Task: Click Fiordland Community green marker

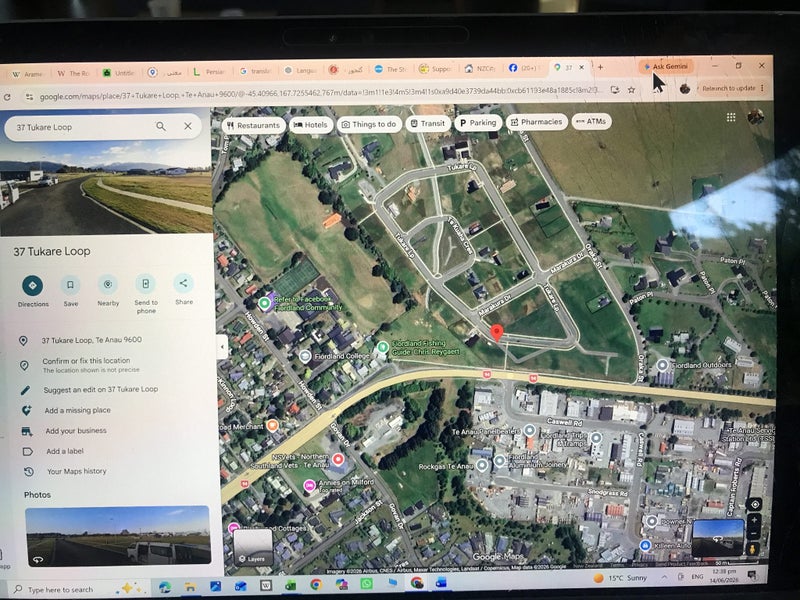Action: [x=264, y=304]
